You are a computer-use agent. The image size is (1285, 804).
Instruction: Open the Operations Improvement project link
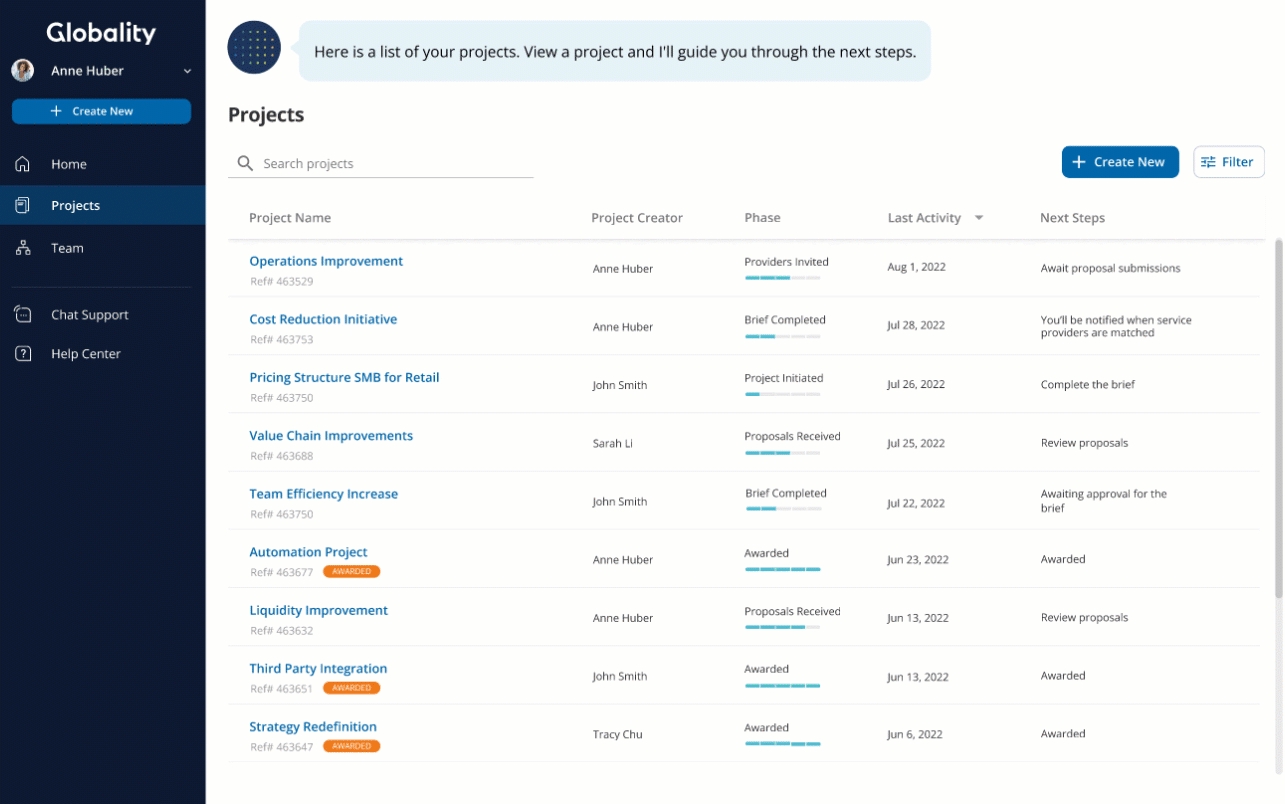(326, 260)
